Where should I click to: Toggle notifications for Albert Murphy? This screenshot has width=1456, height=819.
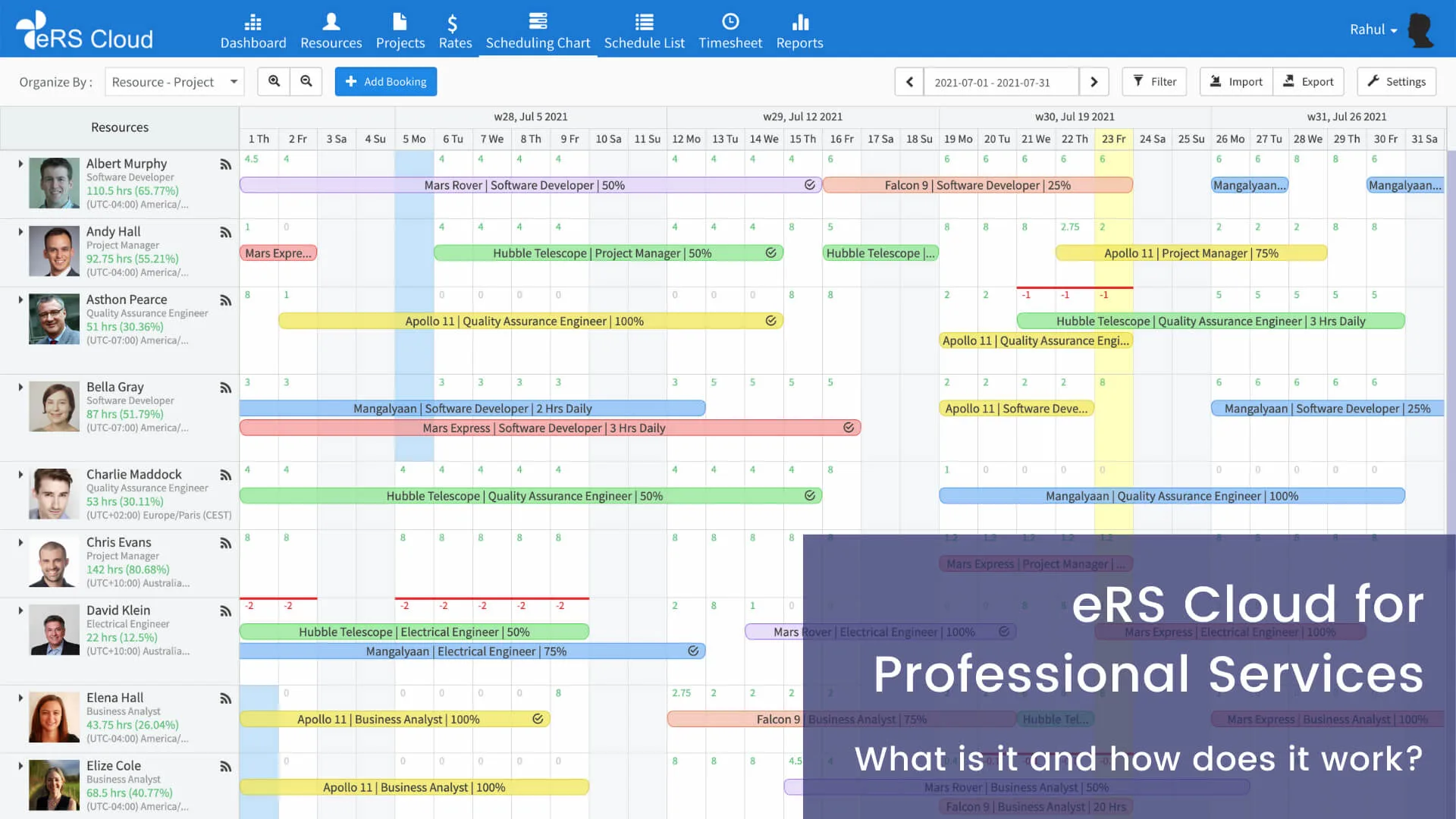(x=225, y=164)
